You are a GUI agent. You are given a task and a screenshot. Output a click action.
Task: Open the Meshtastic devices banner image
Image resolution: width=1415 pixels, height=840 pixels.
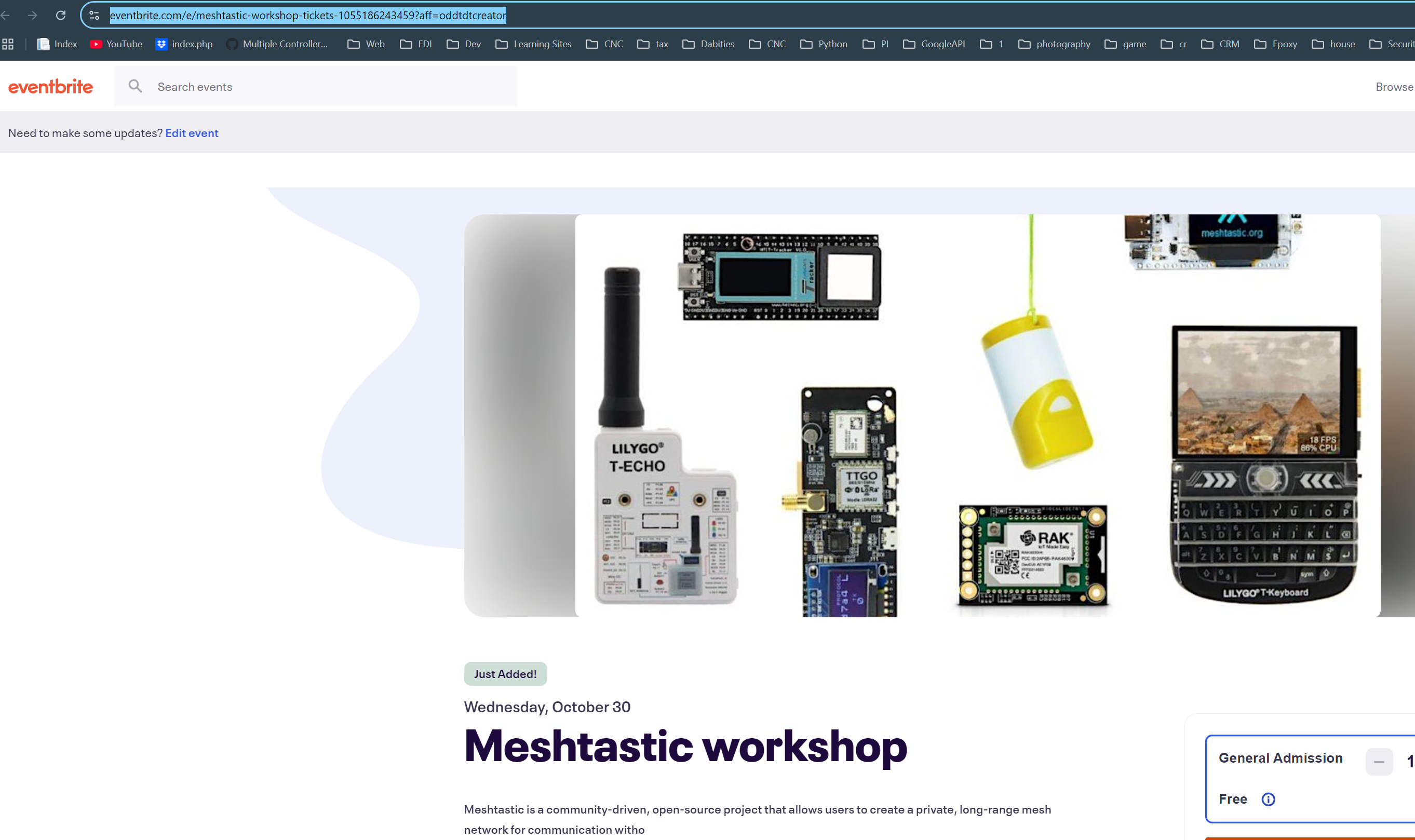[977, 415]
